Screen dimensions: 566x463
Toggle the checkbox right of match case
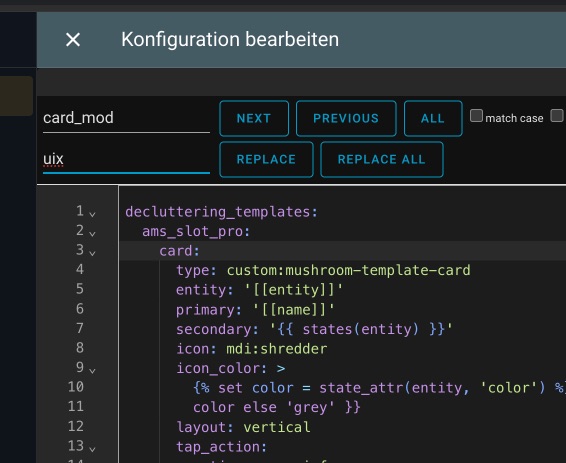click(x=557, y=116)
